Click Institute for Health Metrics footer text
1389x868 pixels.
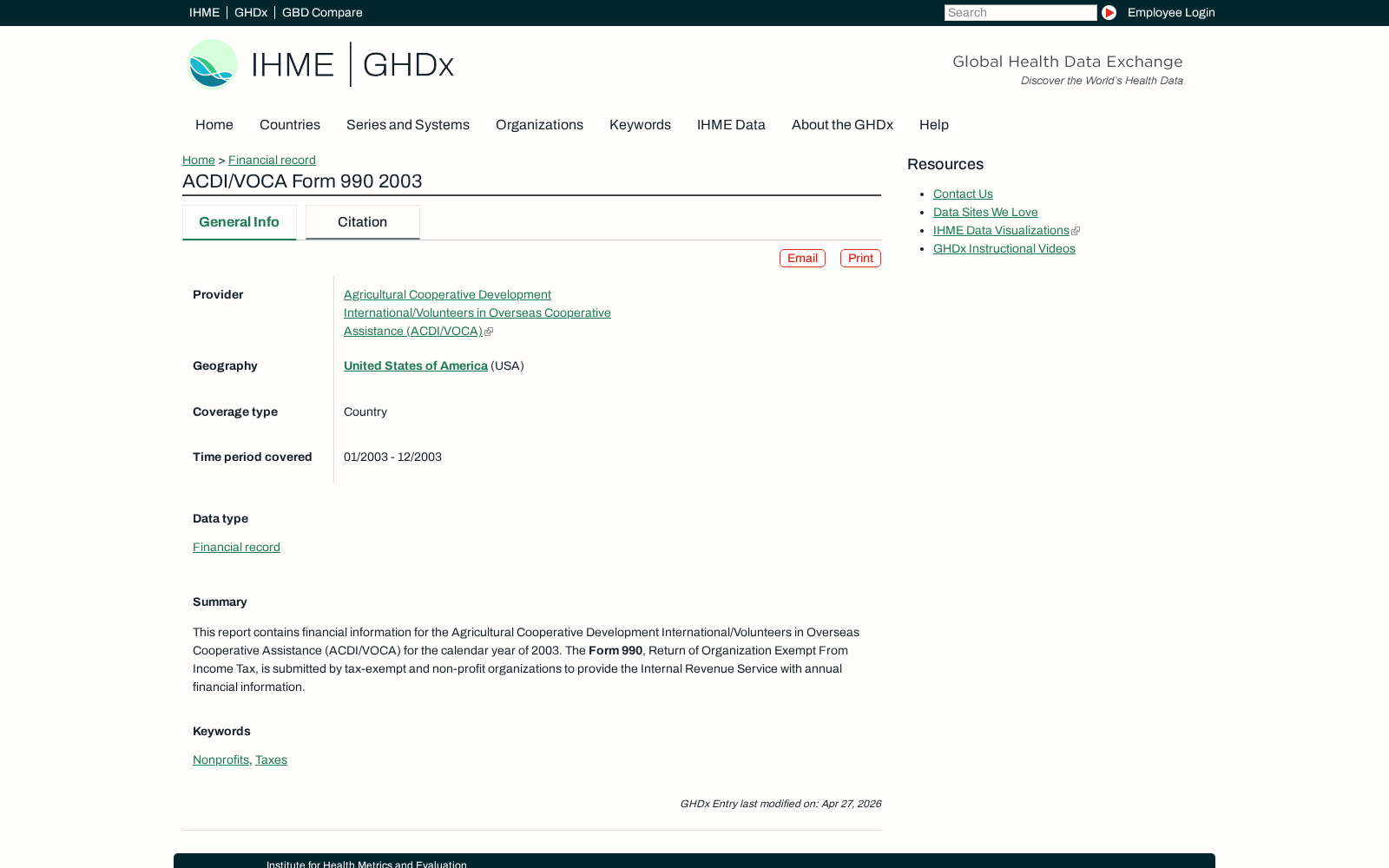tap(366, 864)
